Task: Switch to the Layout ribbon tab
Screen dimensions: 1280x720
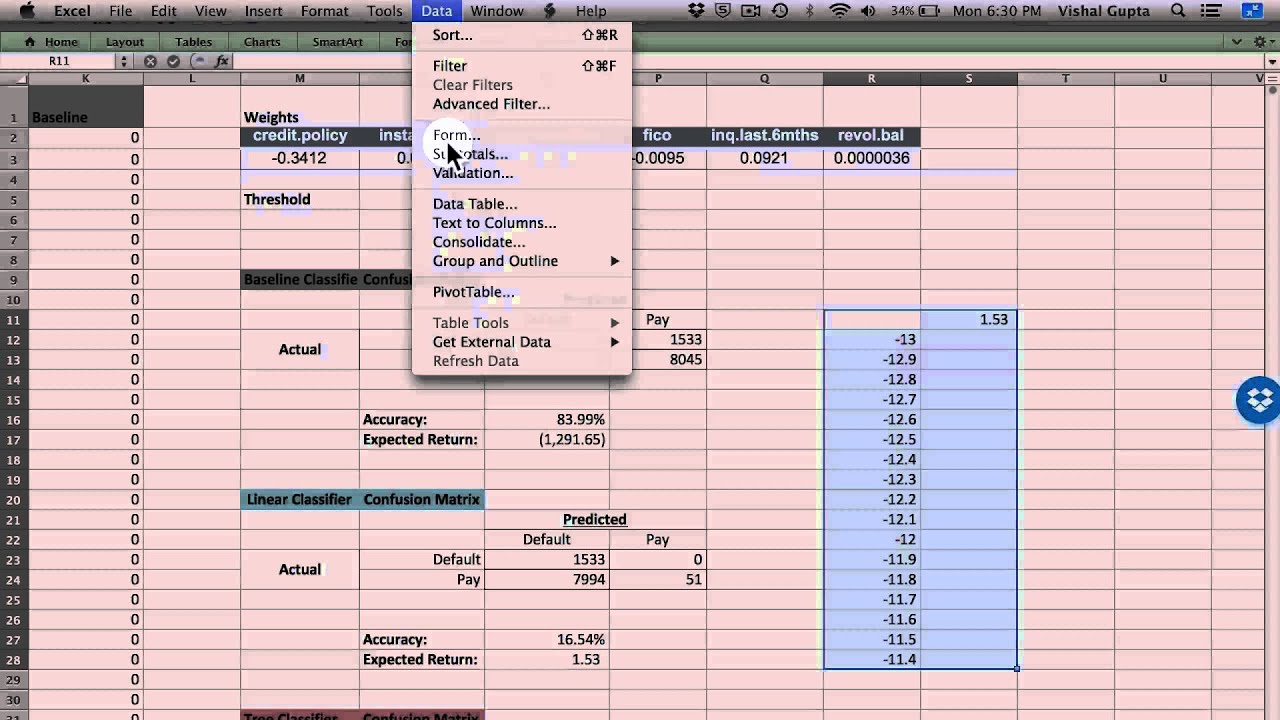Action: 125,42
